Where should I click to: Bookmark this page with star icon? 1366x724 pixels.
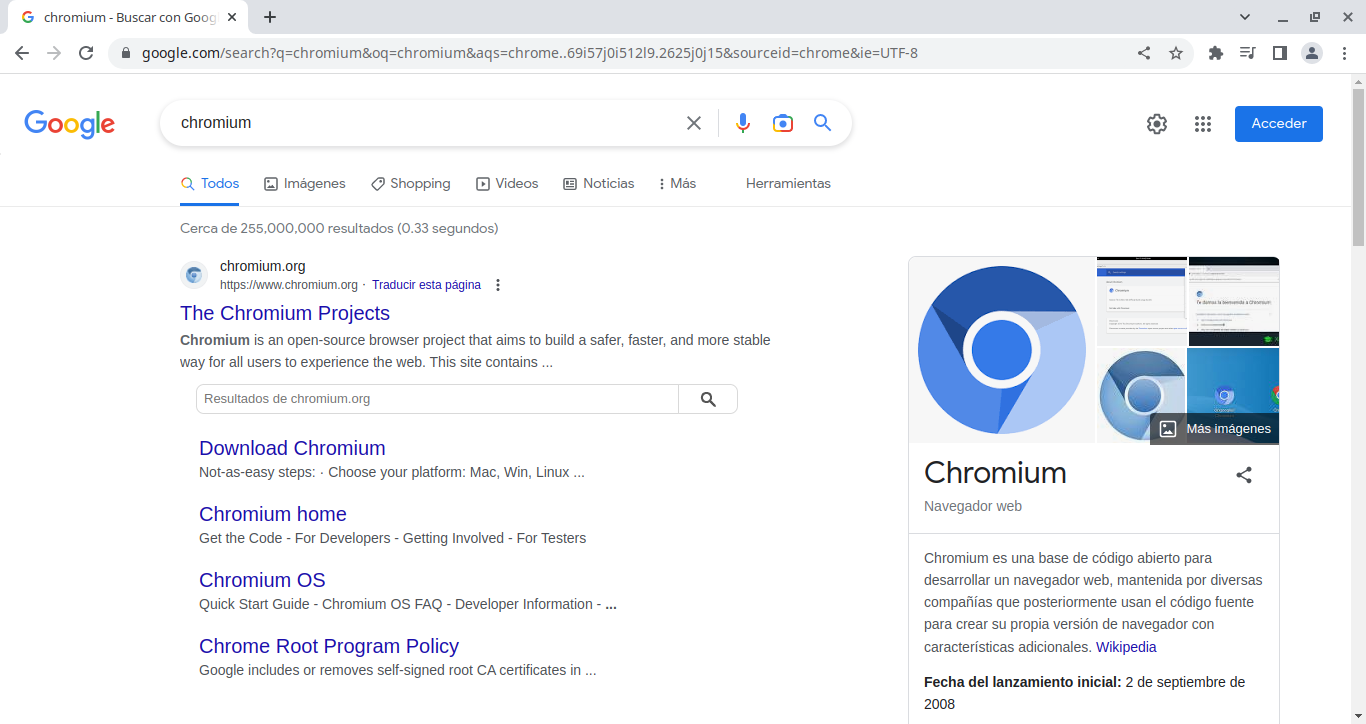(x=1176, y=53)
